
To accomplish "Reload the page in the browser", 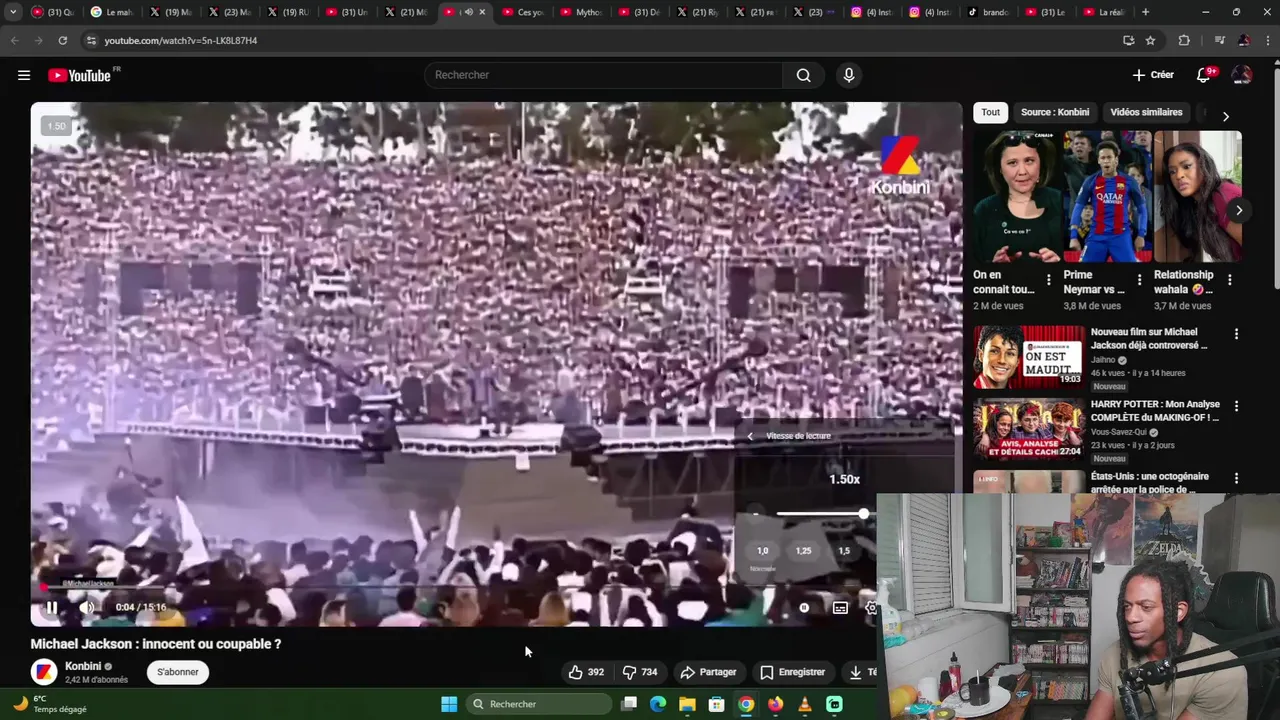I will point(62,40).
